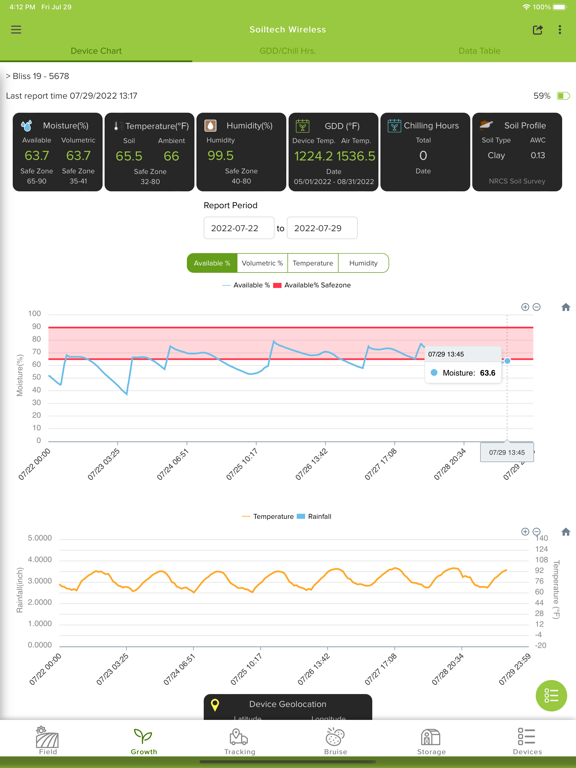Set report start date 2022-07-22
The image size is (576, 768).
[x=239, y=228]
